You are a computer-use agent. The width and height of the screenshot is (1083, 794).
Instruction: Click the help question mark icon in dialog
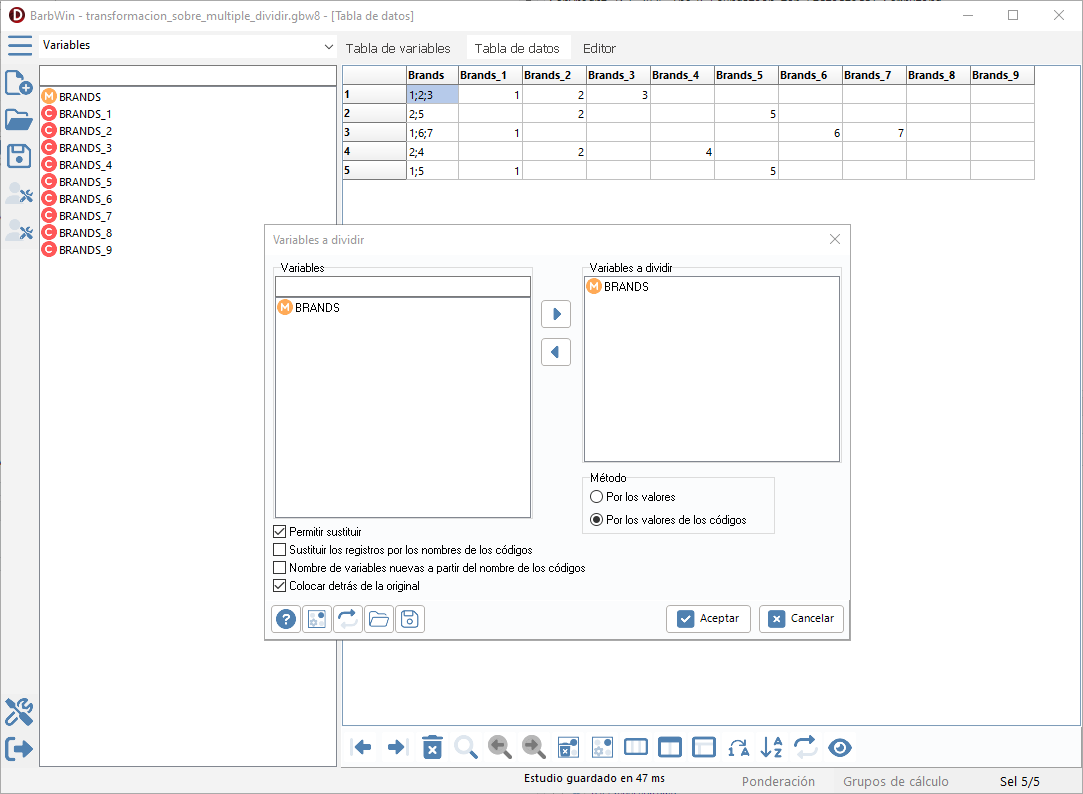coord(287,619)
